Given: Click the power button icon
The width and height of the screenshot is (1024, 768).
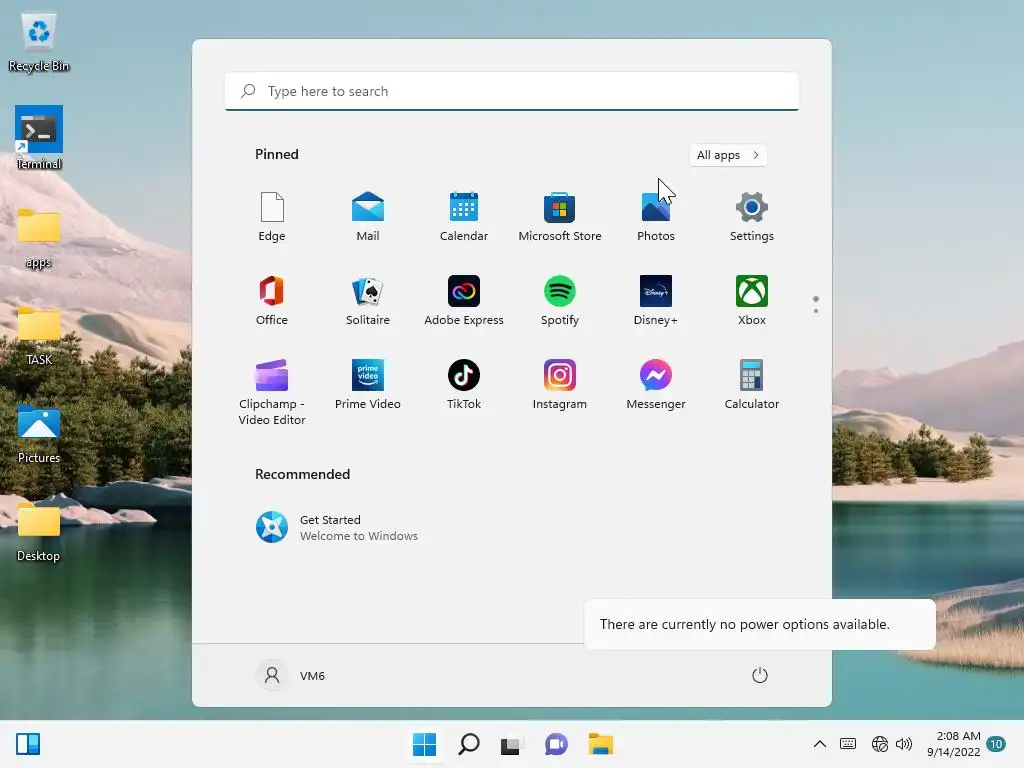Looking at the screenshot, I should pos(760,675).
